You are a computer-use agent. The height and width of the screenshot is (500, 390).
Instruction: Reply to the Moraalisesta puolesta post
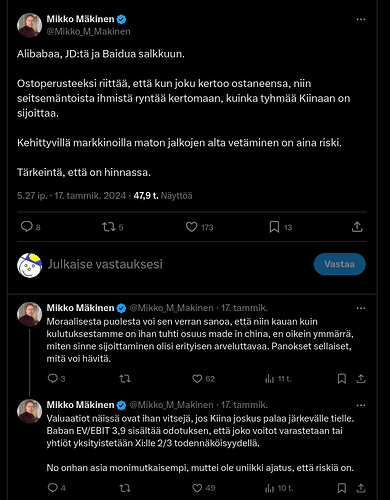56,379
